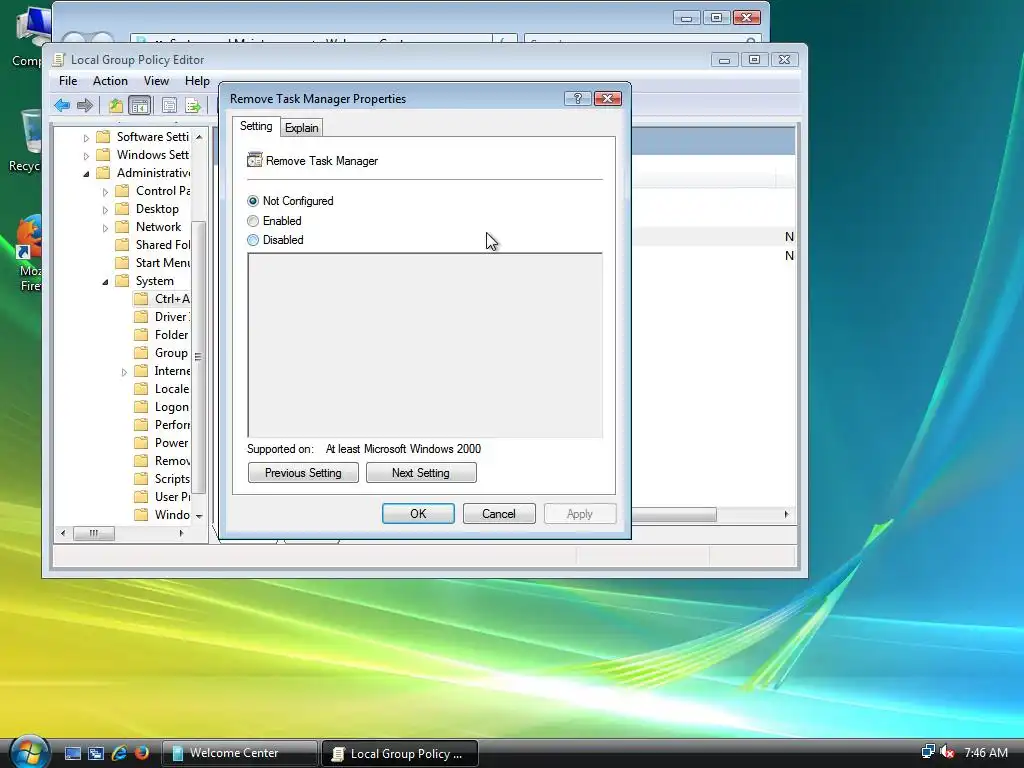Open Recycle Bin on the desktop
Viewport: 1024px width, 768px height.
click(x=26, y=140)
